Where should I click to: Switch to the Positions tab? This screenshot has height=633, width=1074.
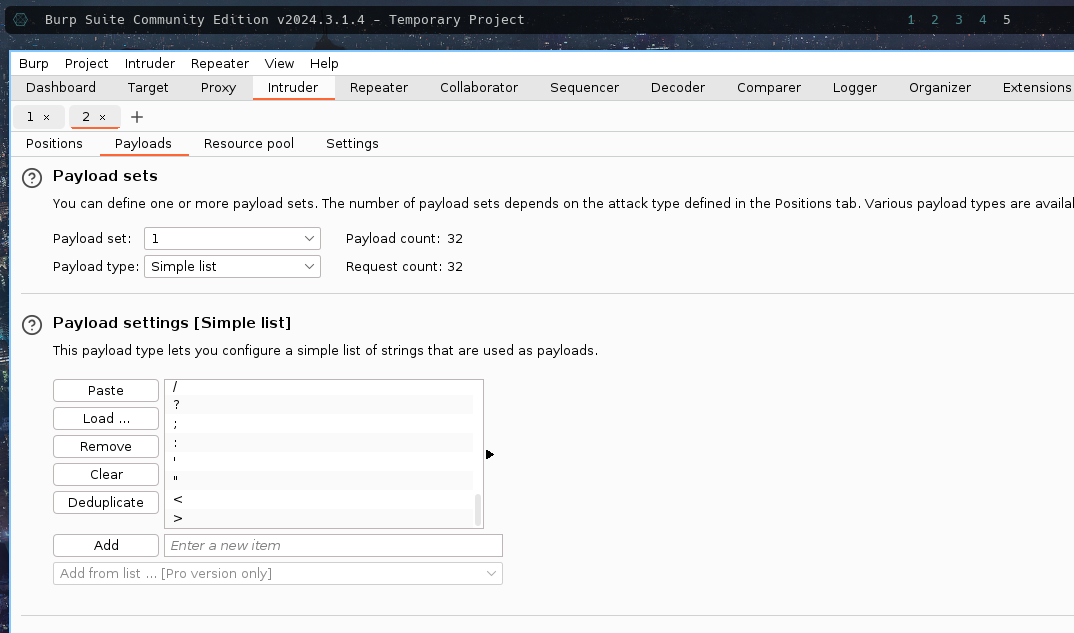(x=54, y=144)
